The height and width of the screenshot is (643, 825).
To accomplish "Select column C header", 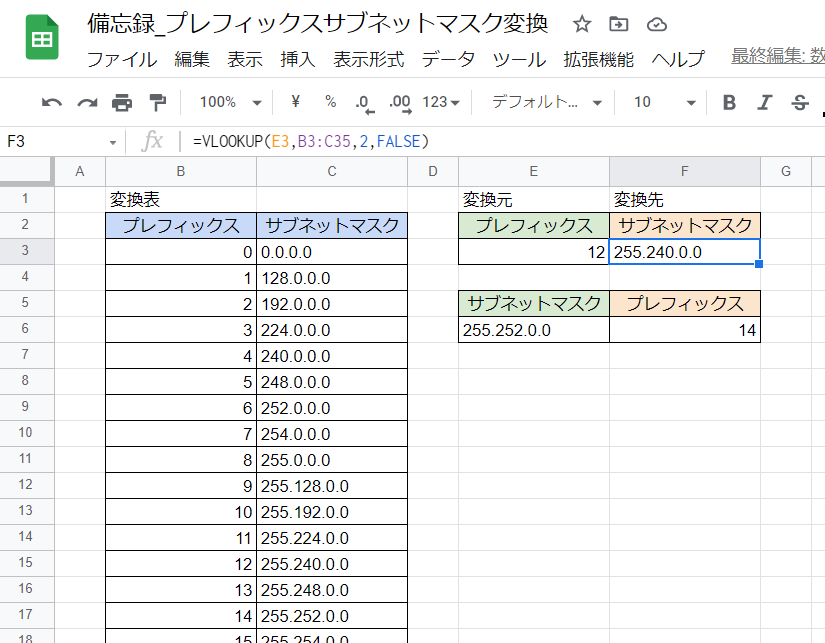I will click(x=331, y=172).
